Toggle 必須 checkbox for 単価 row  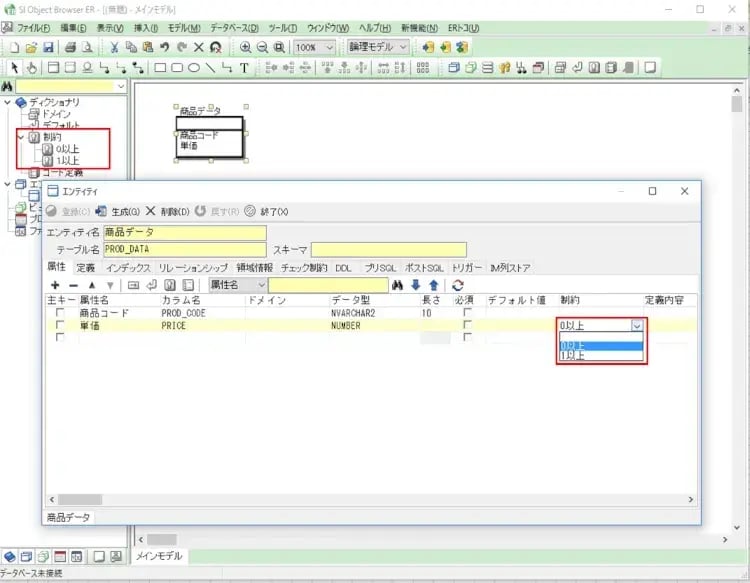[x=466, y=325]
